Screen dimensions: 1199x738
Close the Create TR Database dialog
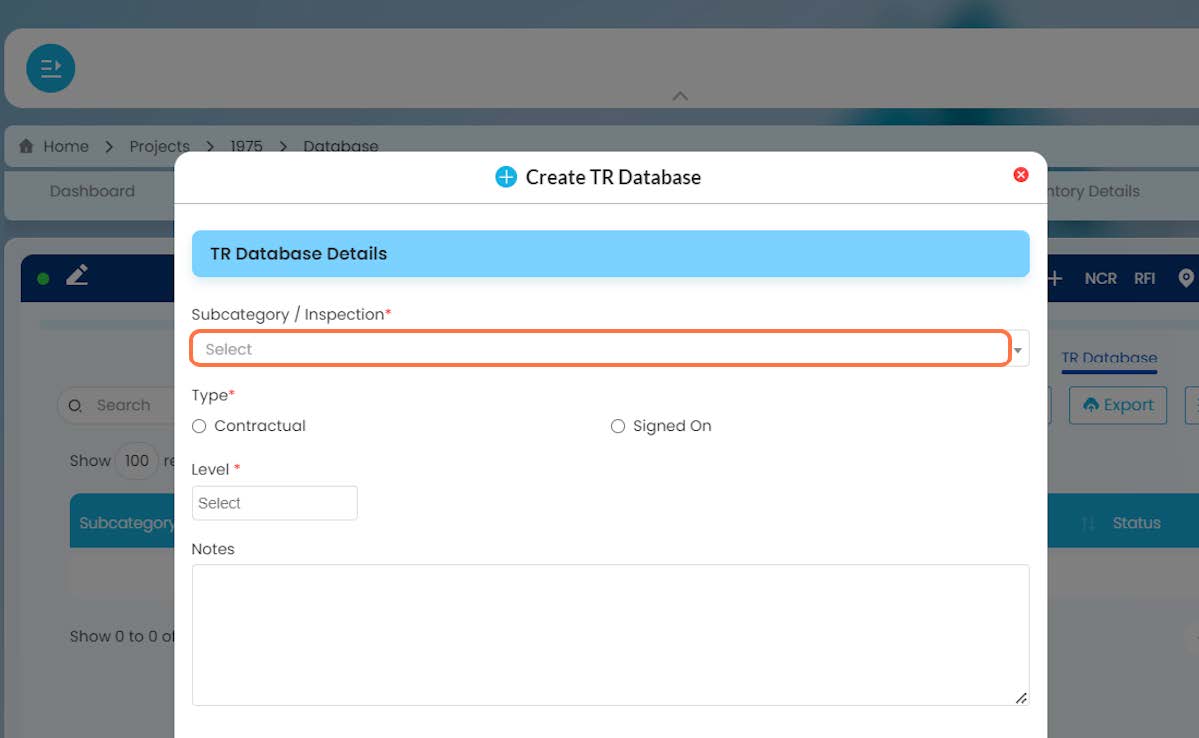tap(1021, 175)
